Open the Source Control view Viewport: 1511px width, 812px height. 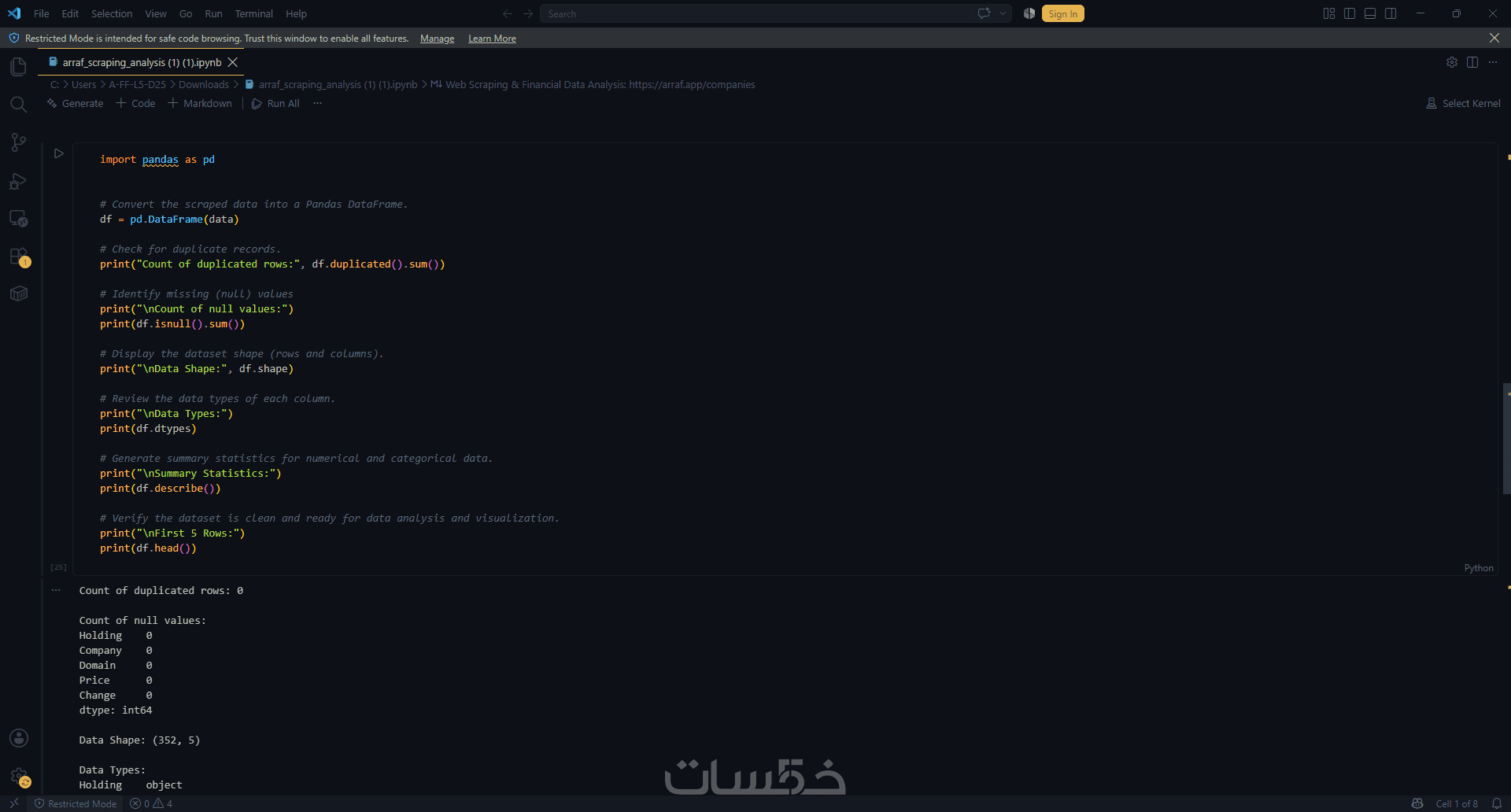coord(19,142)
